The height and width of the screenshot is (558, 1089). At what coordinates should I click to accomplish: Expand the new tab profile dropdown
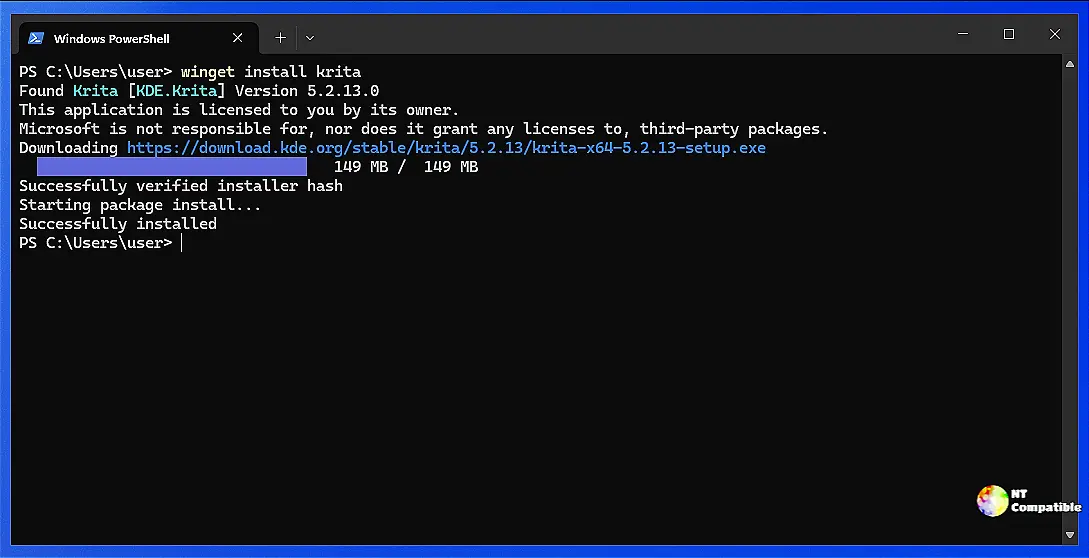click(310, 38)
